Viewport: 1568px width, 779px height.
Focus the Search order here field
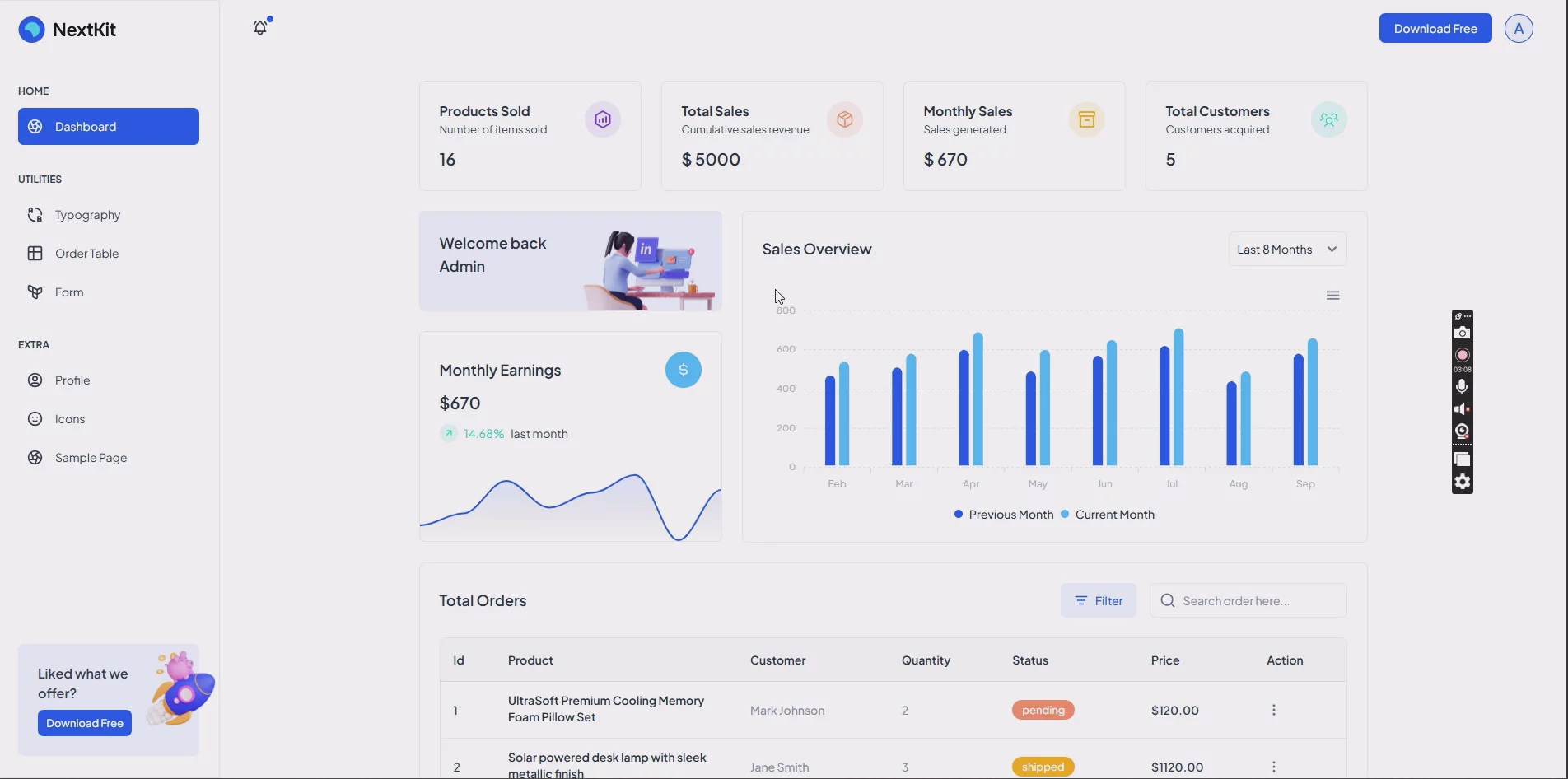(x=1258, y=601)
